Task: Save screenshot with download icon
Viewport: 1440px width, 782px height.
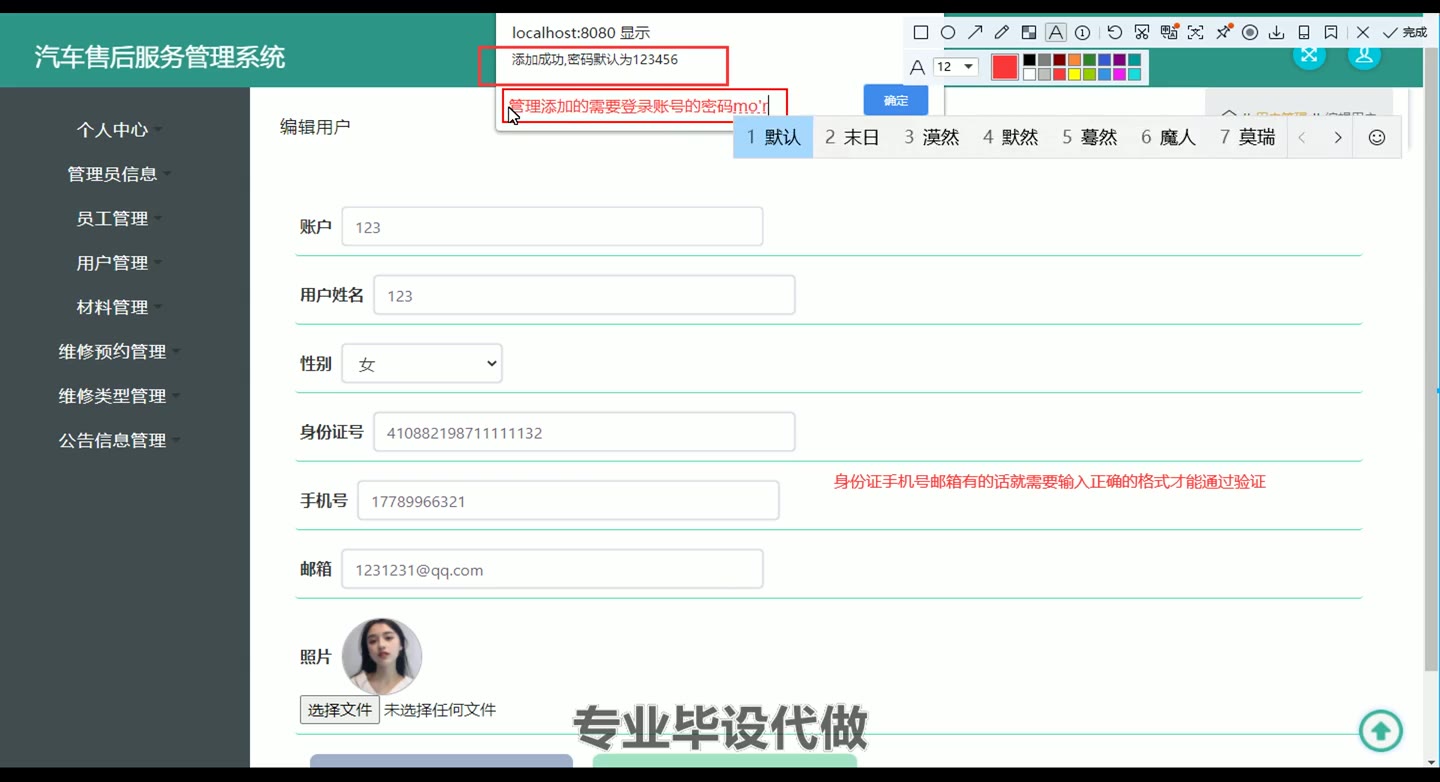Action: pyautogui.click(x=1277, y=32)
